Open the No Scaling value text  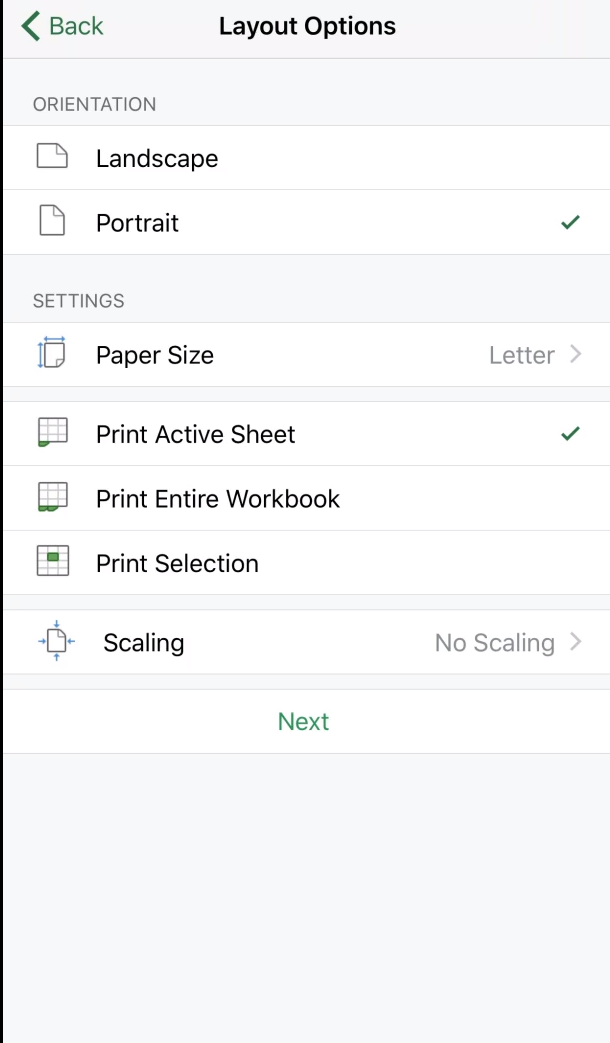coord(494,643)
